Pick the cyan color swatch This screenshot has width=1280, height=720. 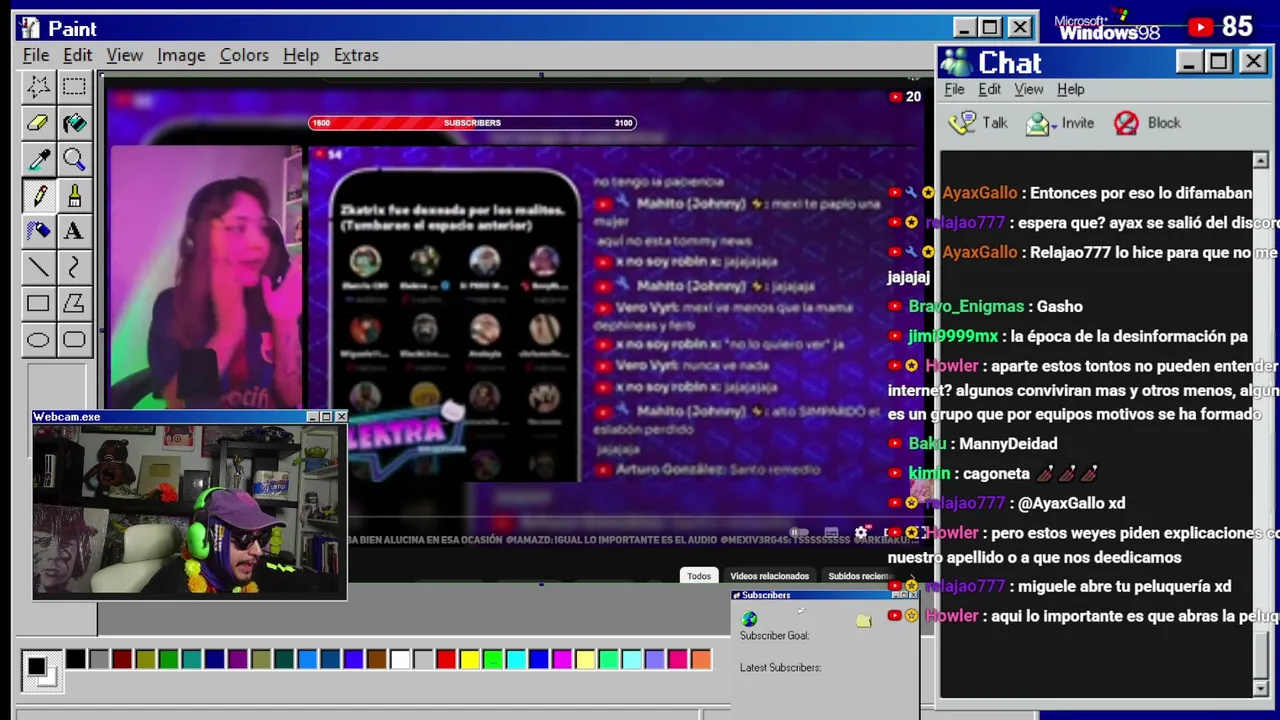tap(516, 659)
